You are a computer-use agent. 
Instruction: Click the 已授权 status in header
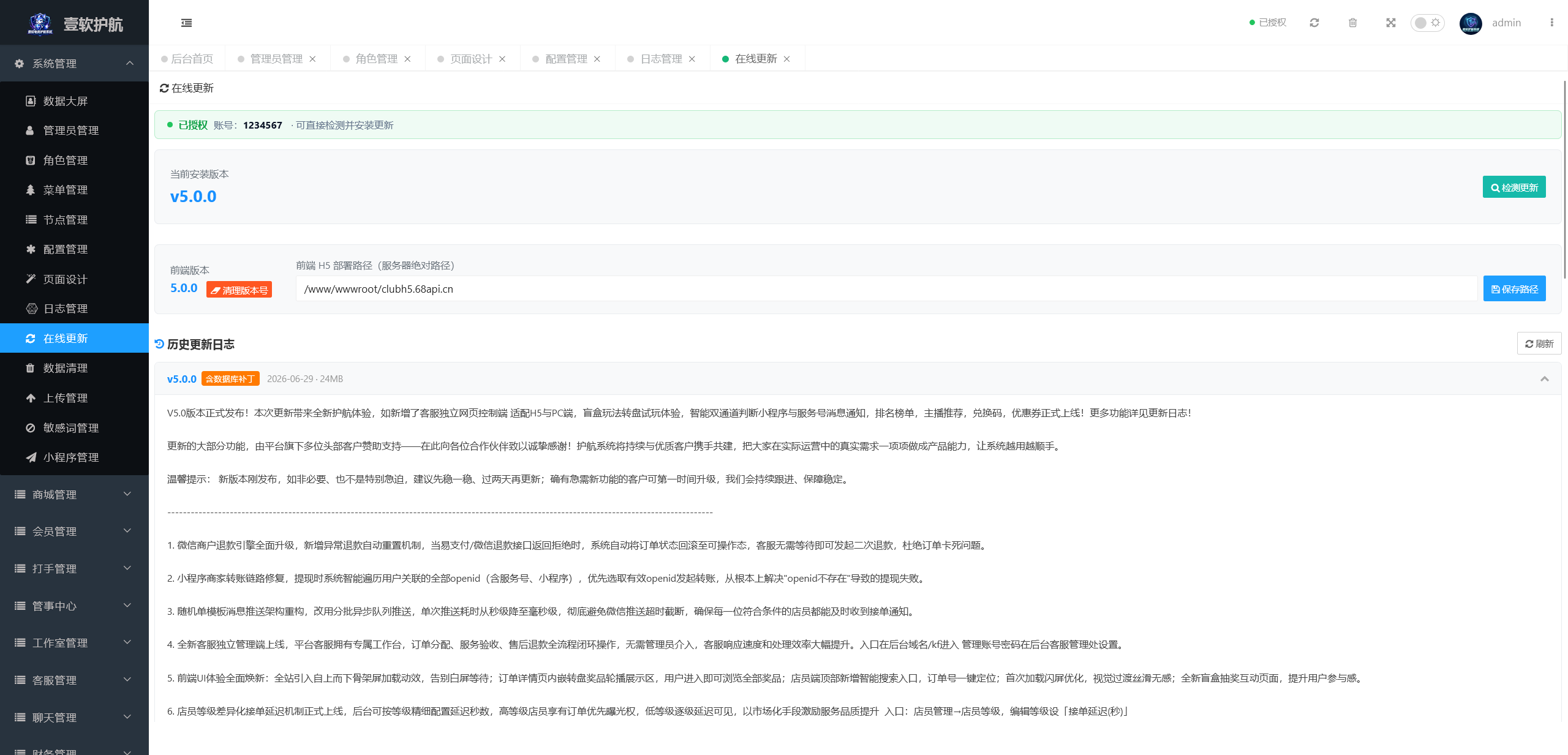click(1268, 23)
